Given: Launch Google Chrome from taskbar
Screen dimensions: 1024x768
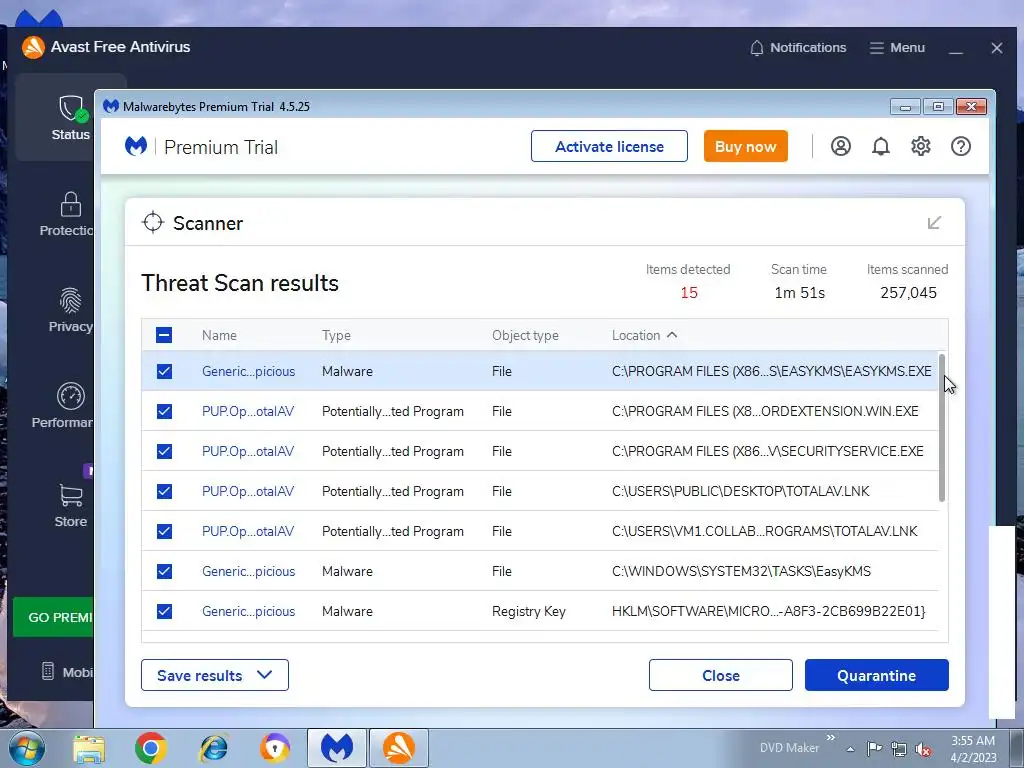Looking at the screenshot, I should click(151, 748).
